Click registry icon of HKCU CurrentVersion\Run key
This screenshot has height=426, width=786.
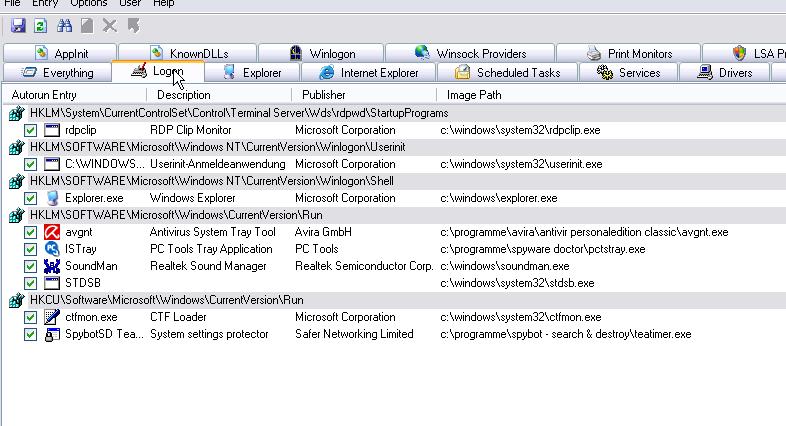click(x=17, y=300)
